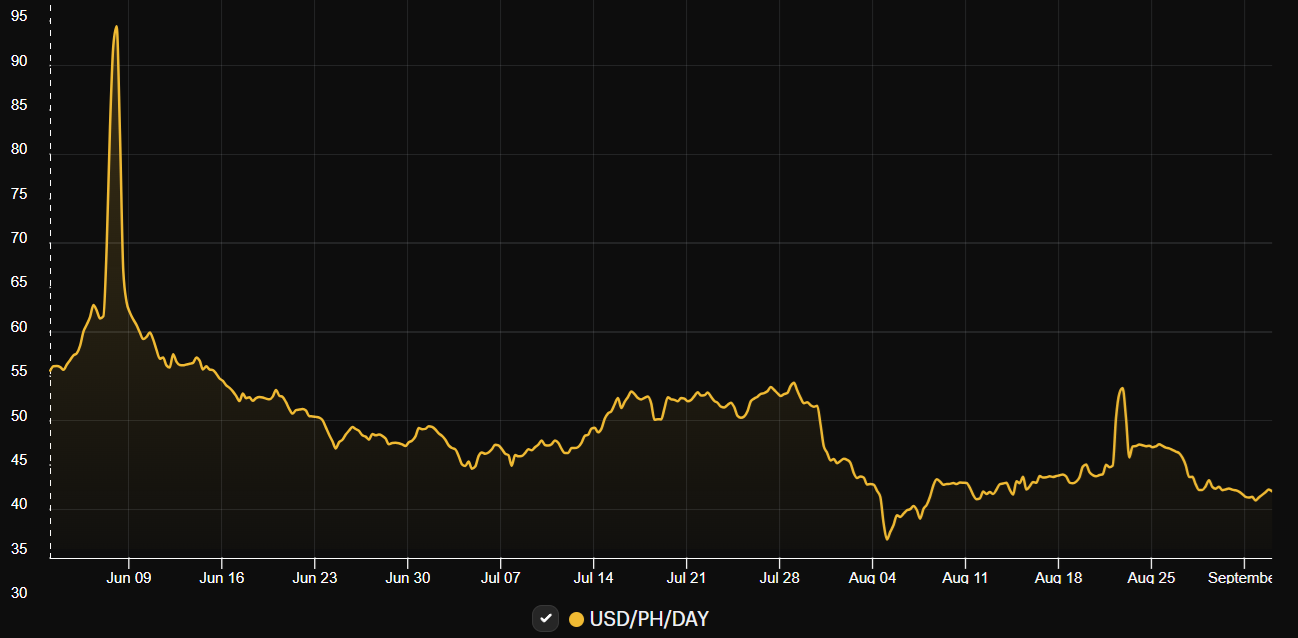Click the spike just before Aug 25
1298x638 pixels.
point(1122,388)
